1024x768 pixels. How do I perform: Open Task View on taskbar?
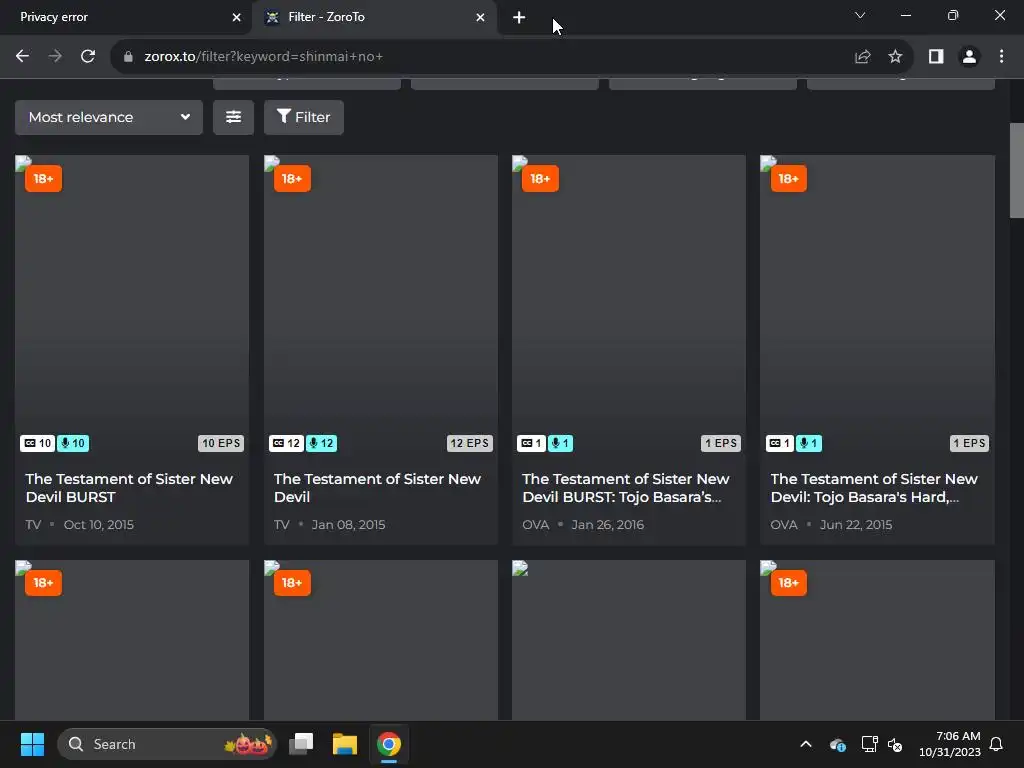[301, 744]
